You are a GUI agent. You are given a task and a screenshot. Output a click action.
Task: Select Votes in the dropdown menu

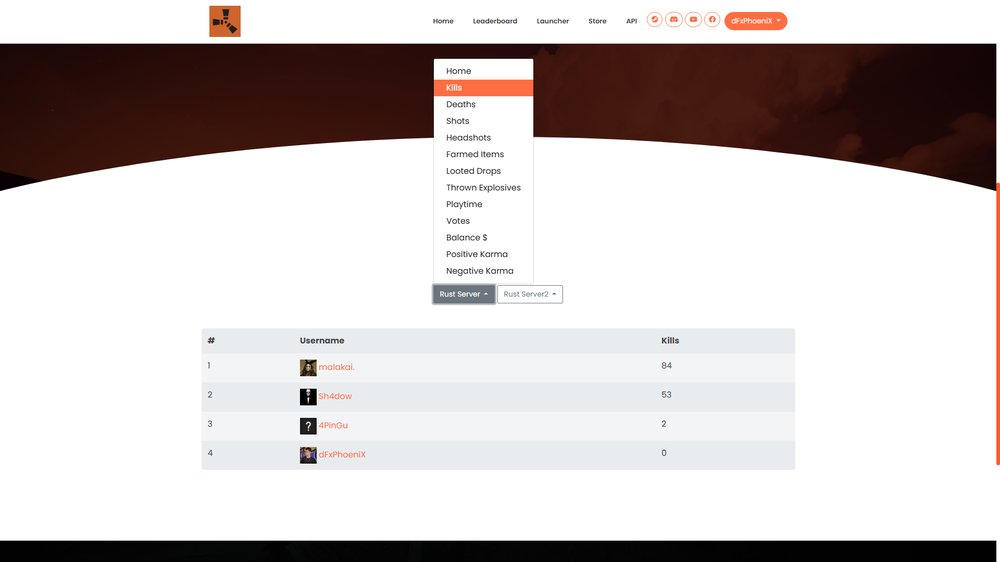[x=483, y=220]
